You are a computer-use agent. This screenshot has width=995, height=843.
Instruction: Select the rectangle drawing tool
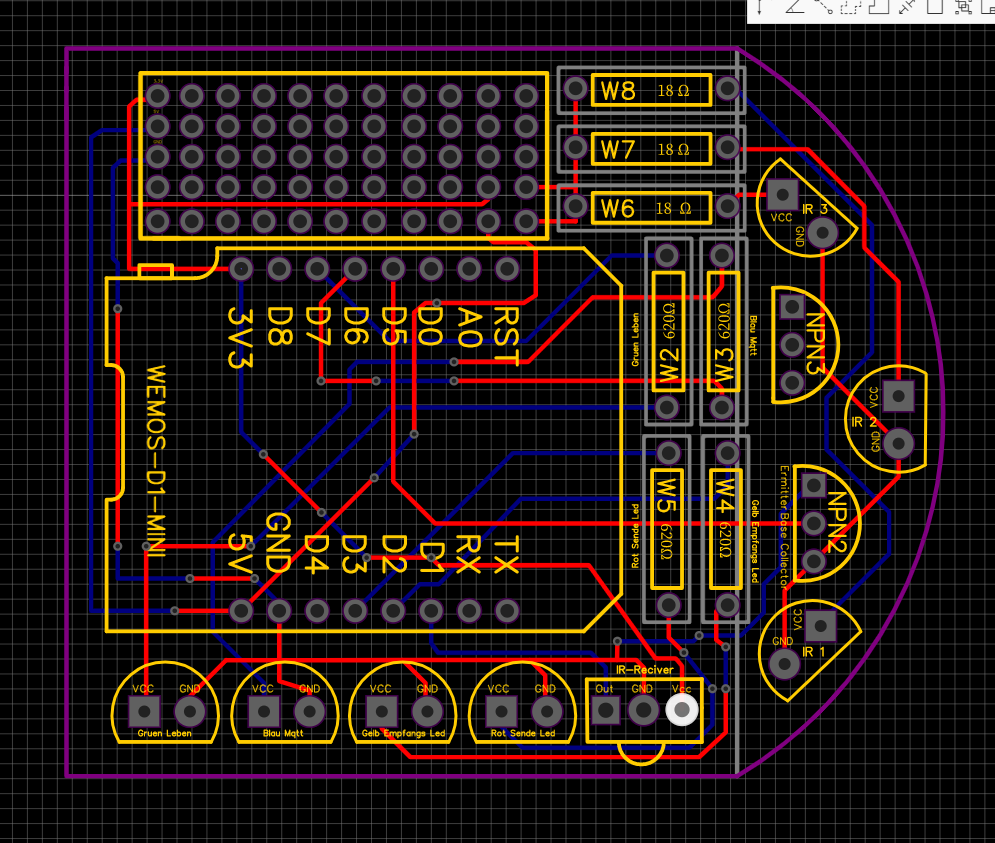[x=935, y=6]
